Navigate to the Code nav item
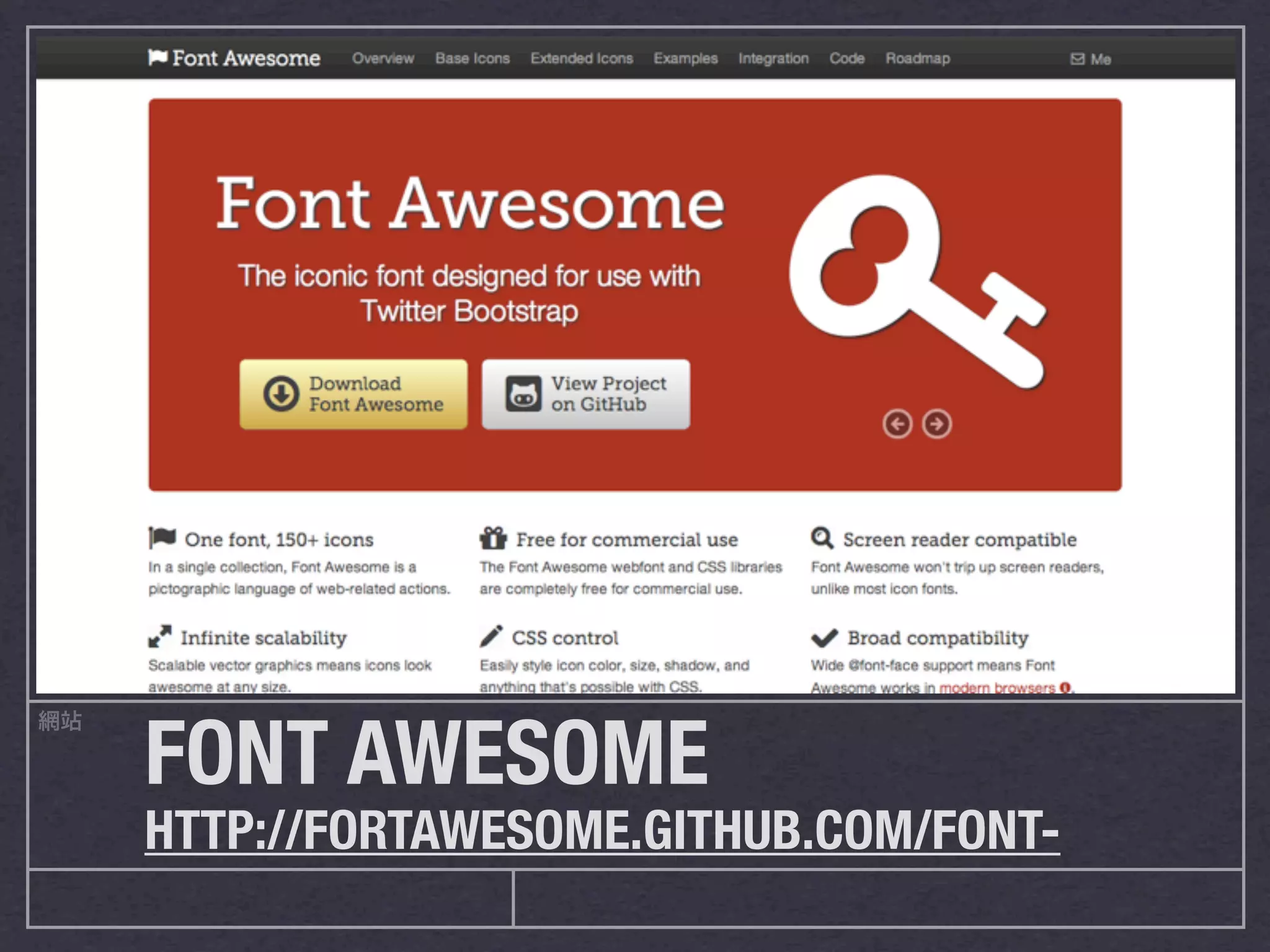1270x952 pixels. (x=847, y=58)
